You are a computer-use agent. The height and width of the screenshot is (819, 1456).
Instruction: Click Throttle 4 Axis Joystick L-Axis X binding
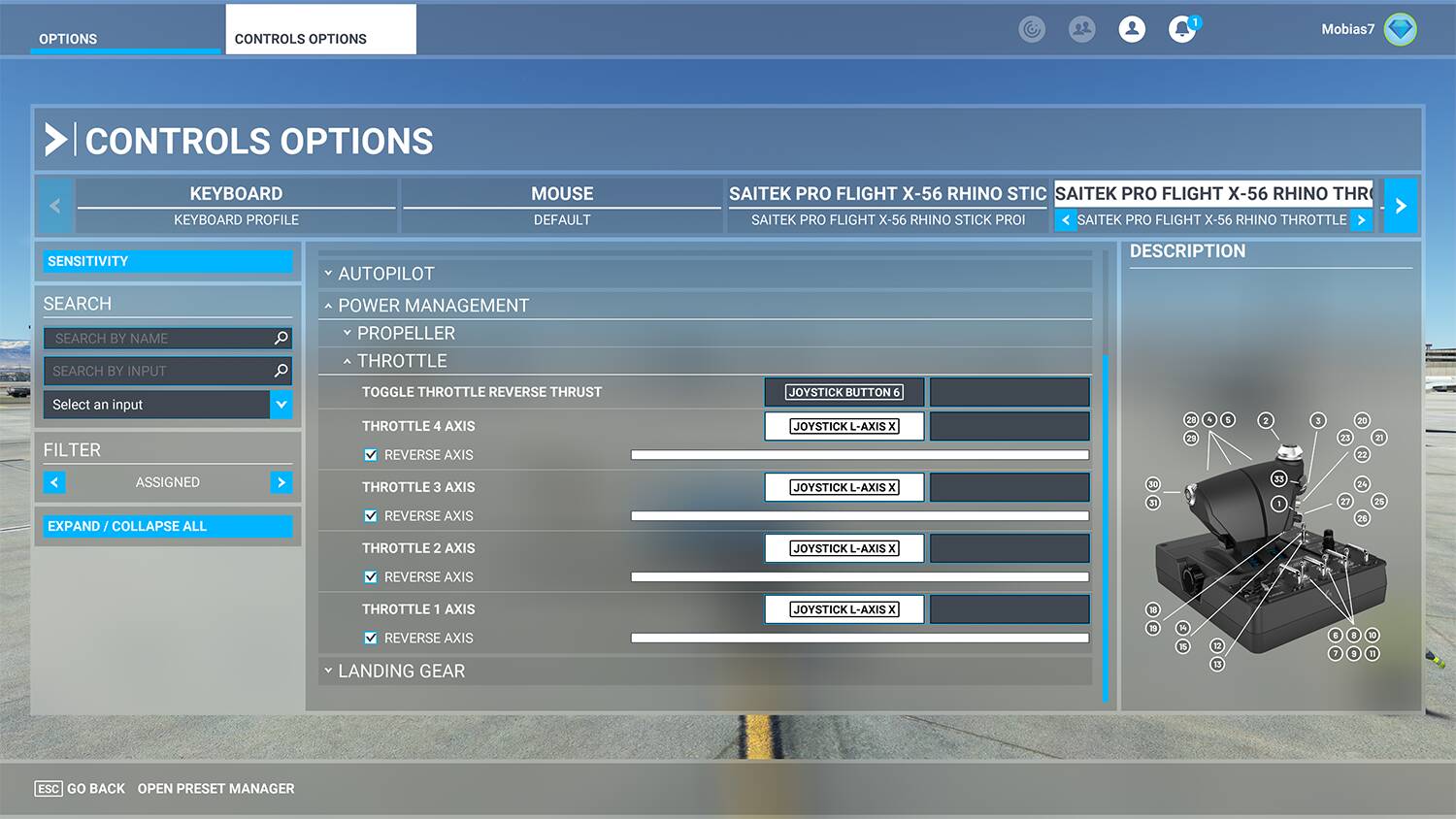point(844,426)
